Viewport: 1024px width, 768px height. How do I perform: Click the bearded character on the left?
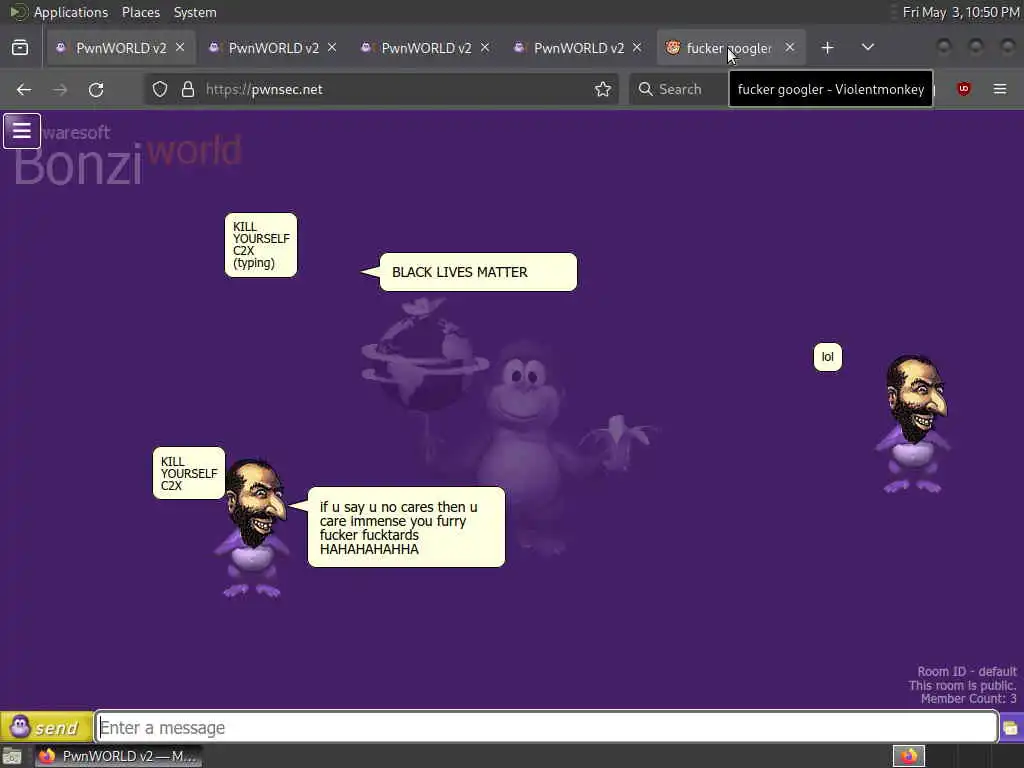point(252,528)
